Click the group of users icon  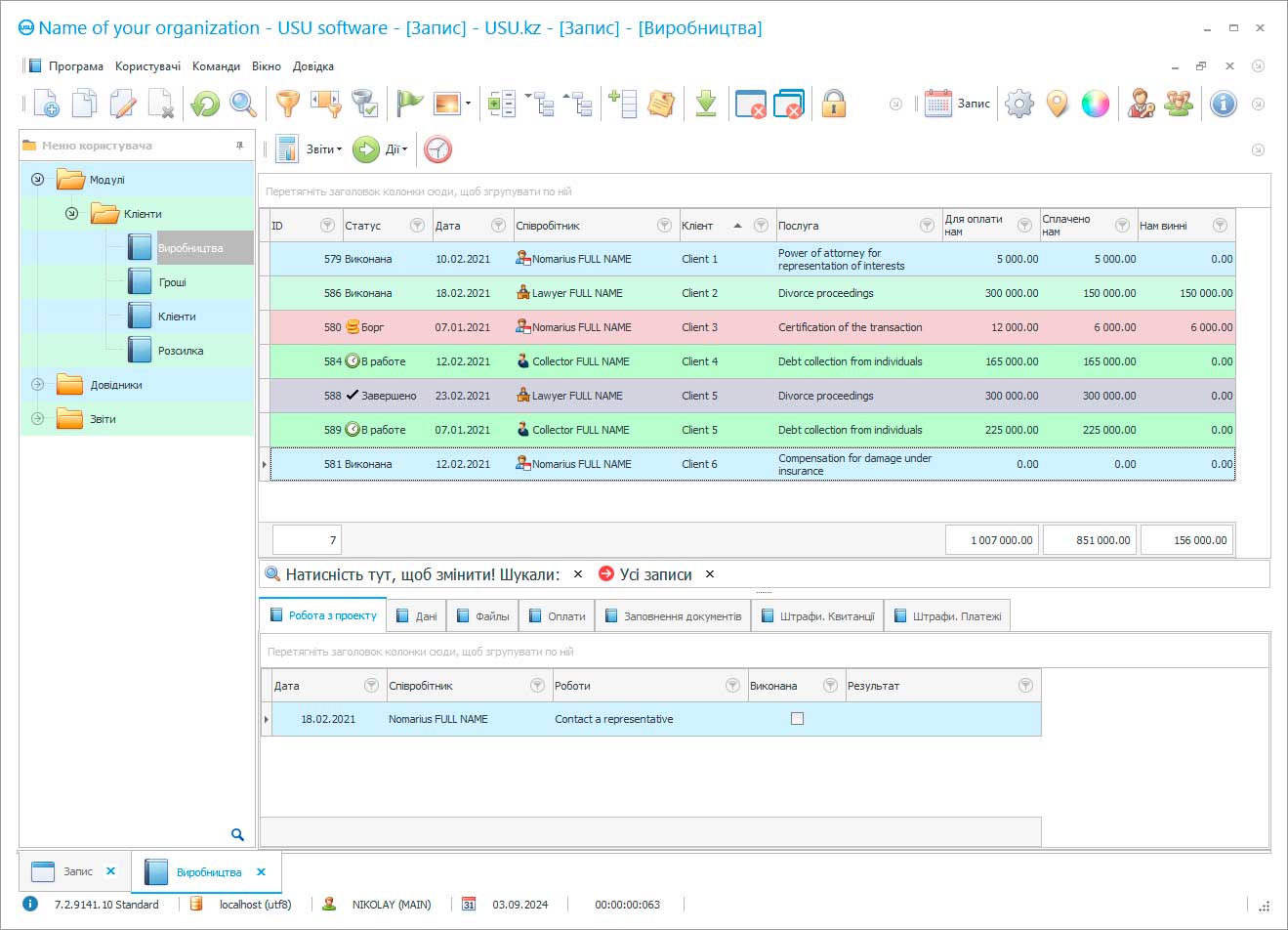[1179, 104]
